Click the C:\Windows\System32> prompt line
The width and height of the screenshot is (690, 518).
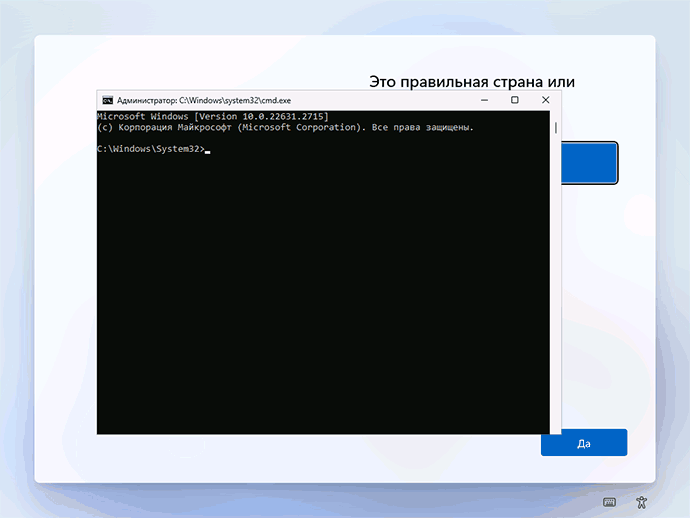[150, 149]
